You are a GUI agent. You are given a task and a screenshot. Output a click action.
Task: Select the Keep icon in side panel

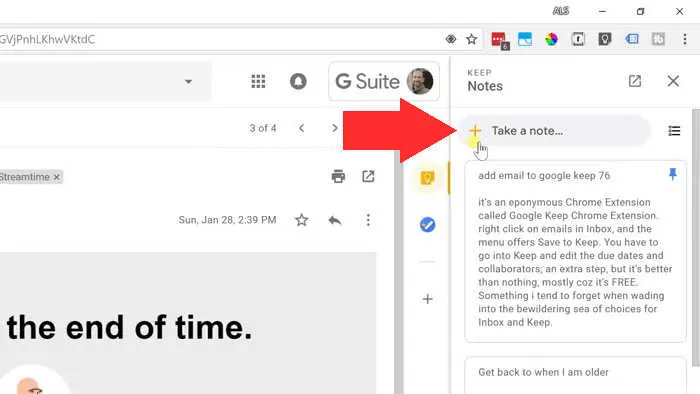tap(427, 178)
